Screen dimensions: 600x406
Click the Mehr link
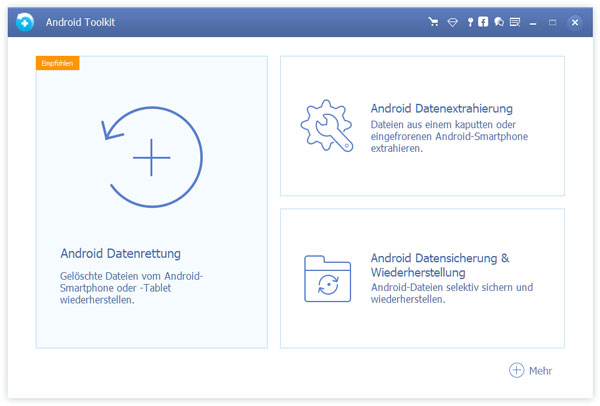pos(540,371)
